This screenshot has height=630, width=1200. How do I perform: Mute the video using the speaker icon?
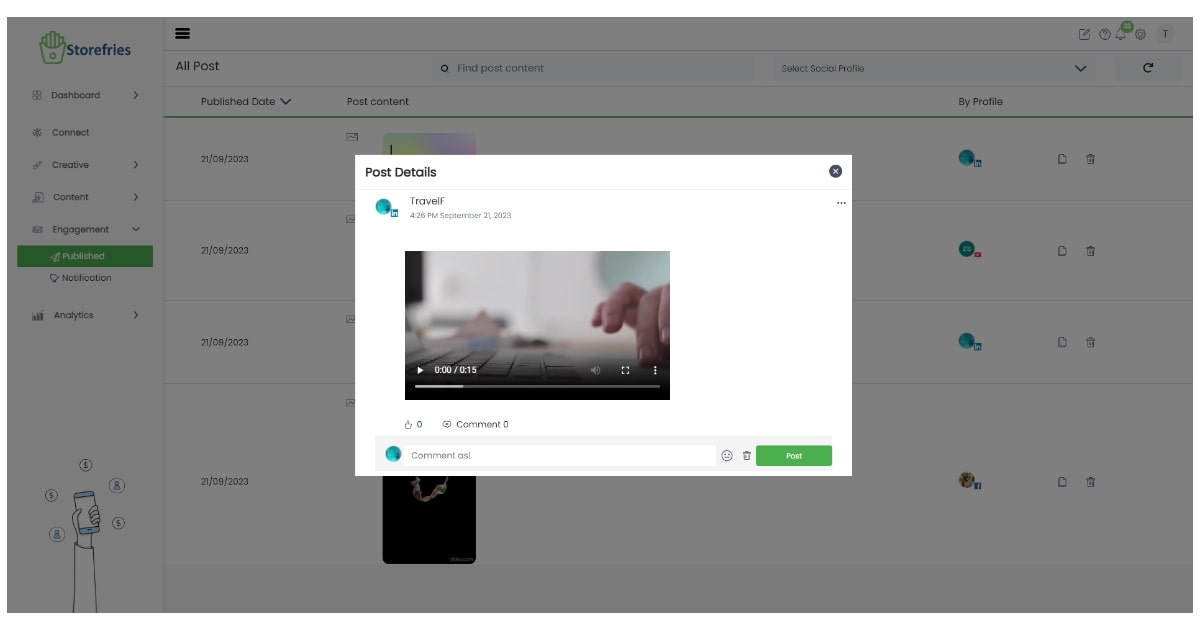[595, 370]
